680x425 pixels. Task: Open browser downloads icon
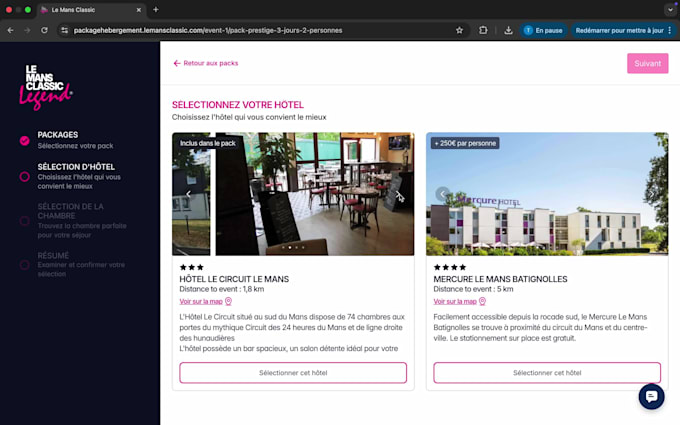[508, 30]
